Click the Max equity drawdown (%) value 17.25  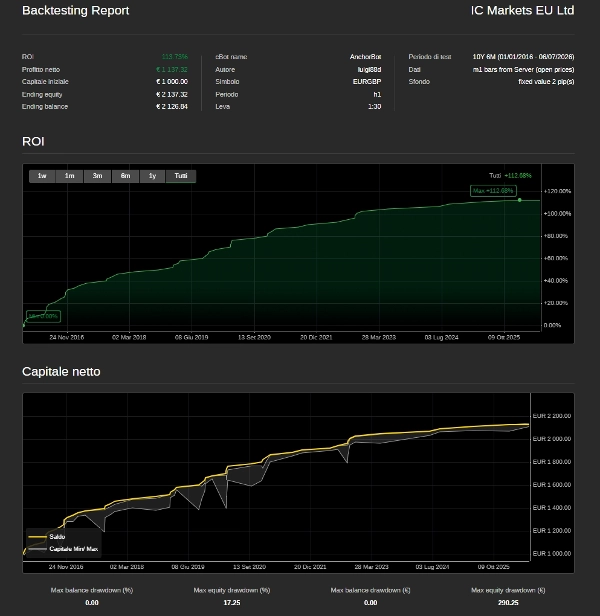pos(232,603)
